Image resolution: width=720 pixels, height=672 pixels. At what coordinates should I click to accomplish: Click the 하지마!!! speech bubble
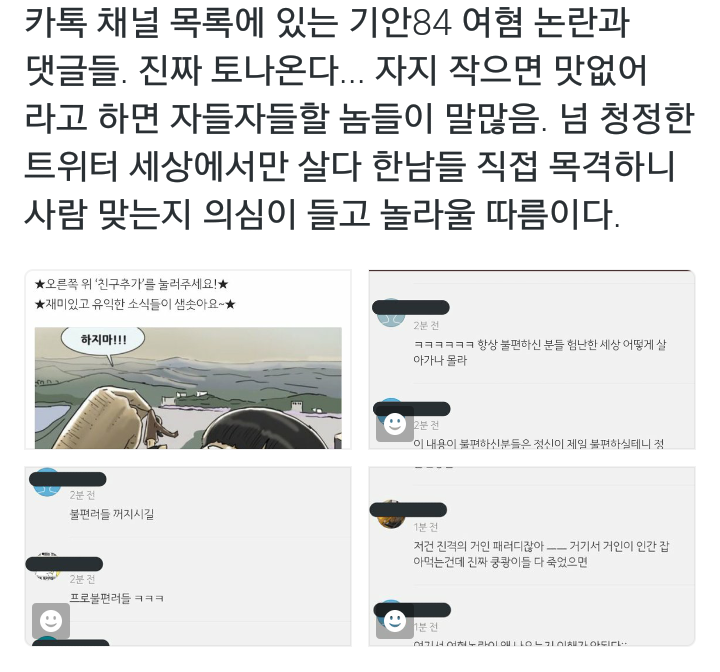[x=103, y=341]
